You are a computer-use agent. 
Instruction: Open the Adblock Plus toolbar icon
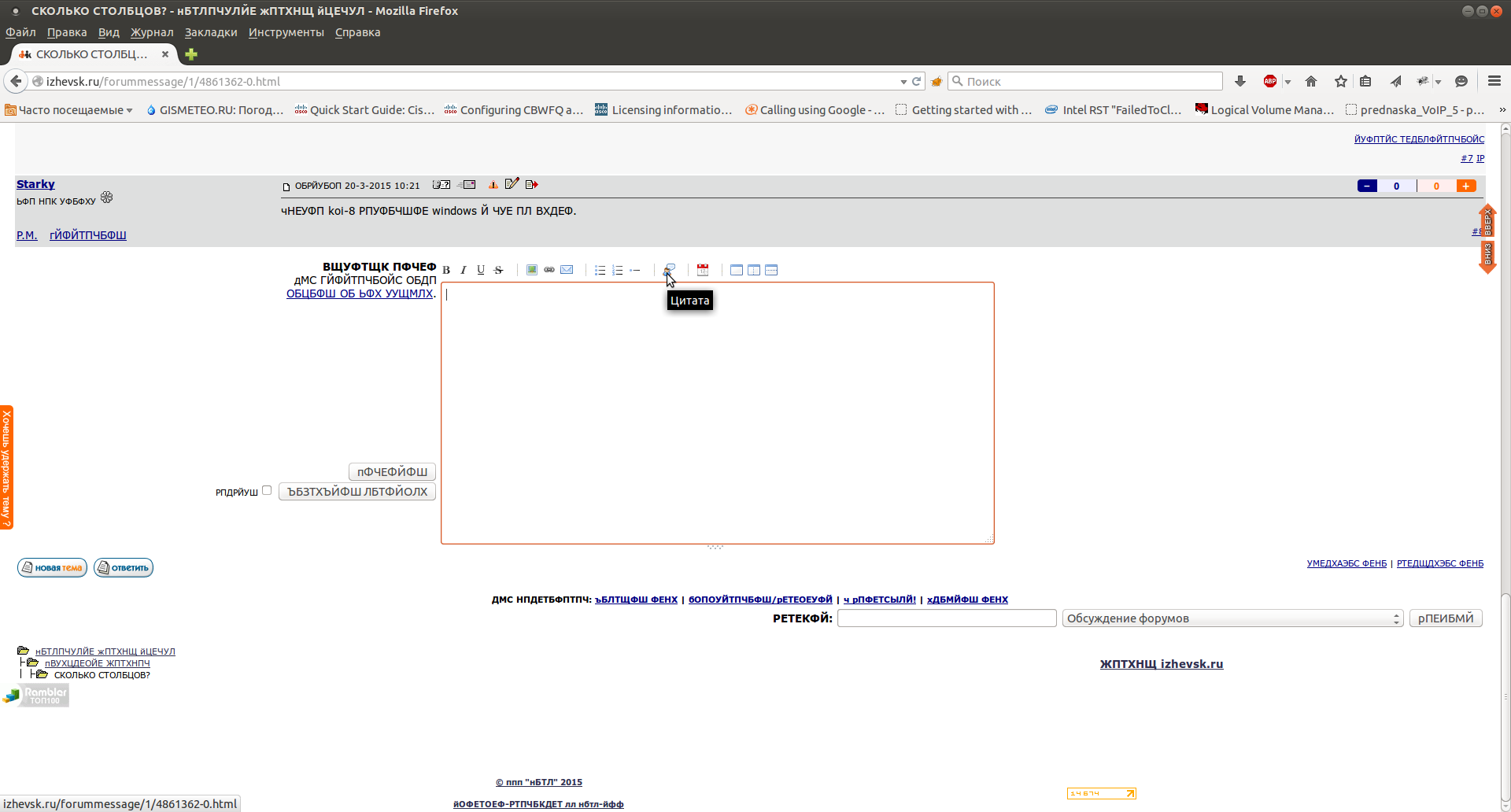point(1269,81)
